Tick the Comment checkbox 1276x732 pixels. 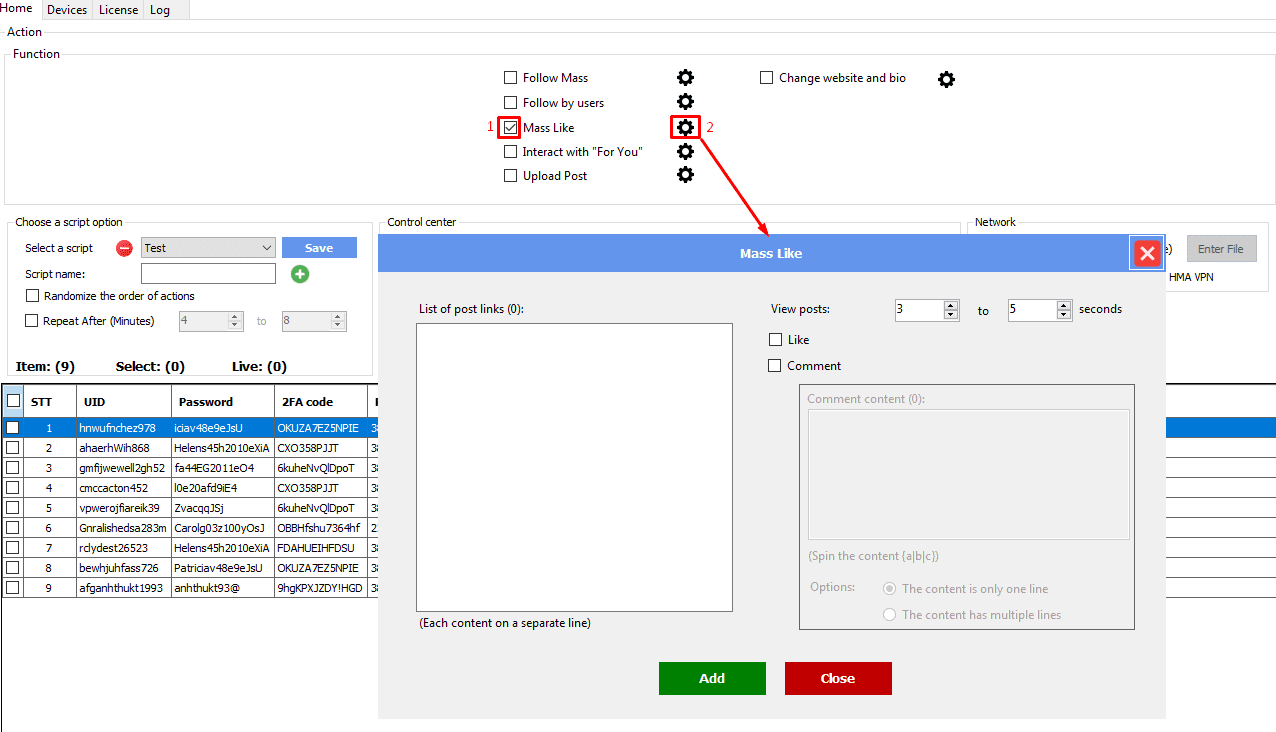(775, 366)
